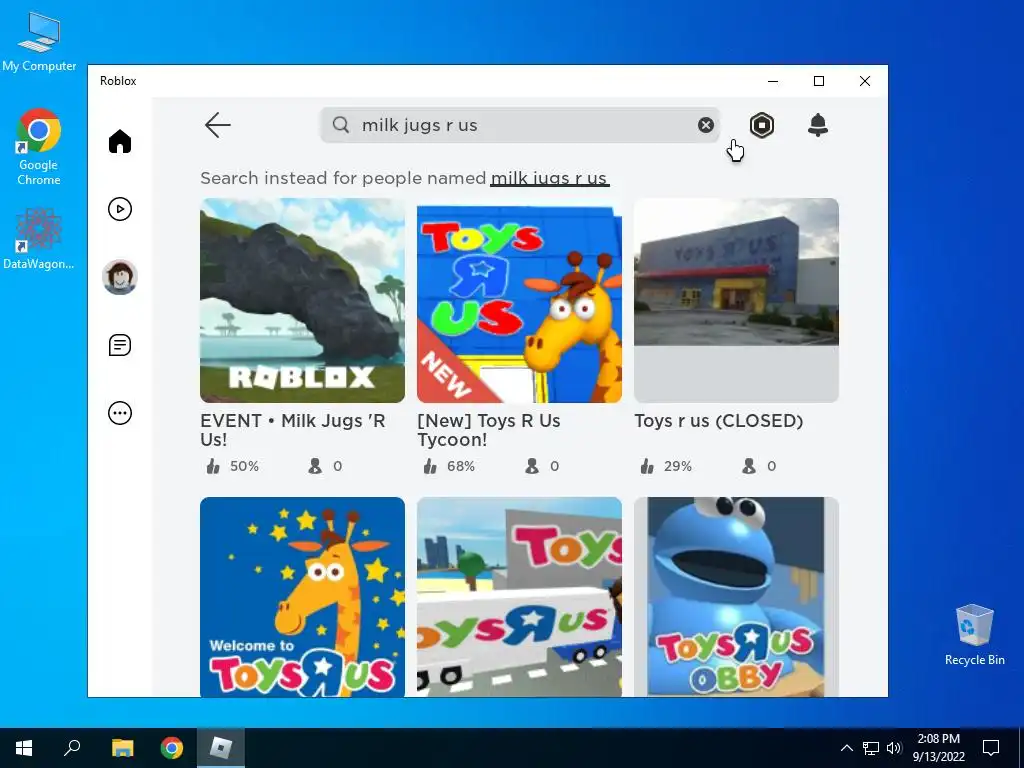The image size is (1024, 768).
Task: Open the Discover play icon in sidebar
Action: [120, 209]
